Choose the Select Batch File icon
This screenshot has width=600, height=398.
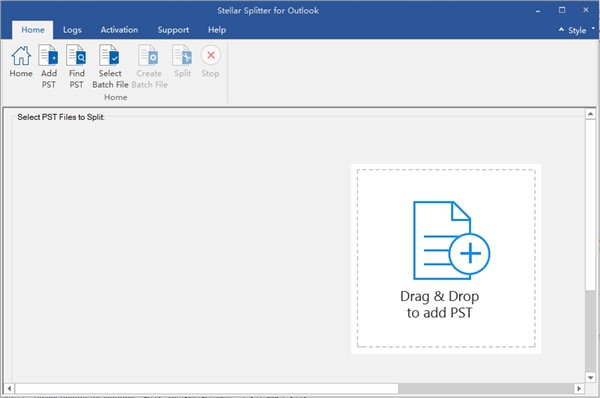point(109,55)
